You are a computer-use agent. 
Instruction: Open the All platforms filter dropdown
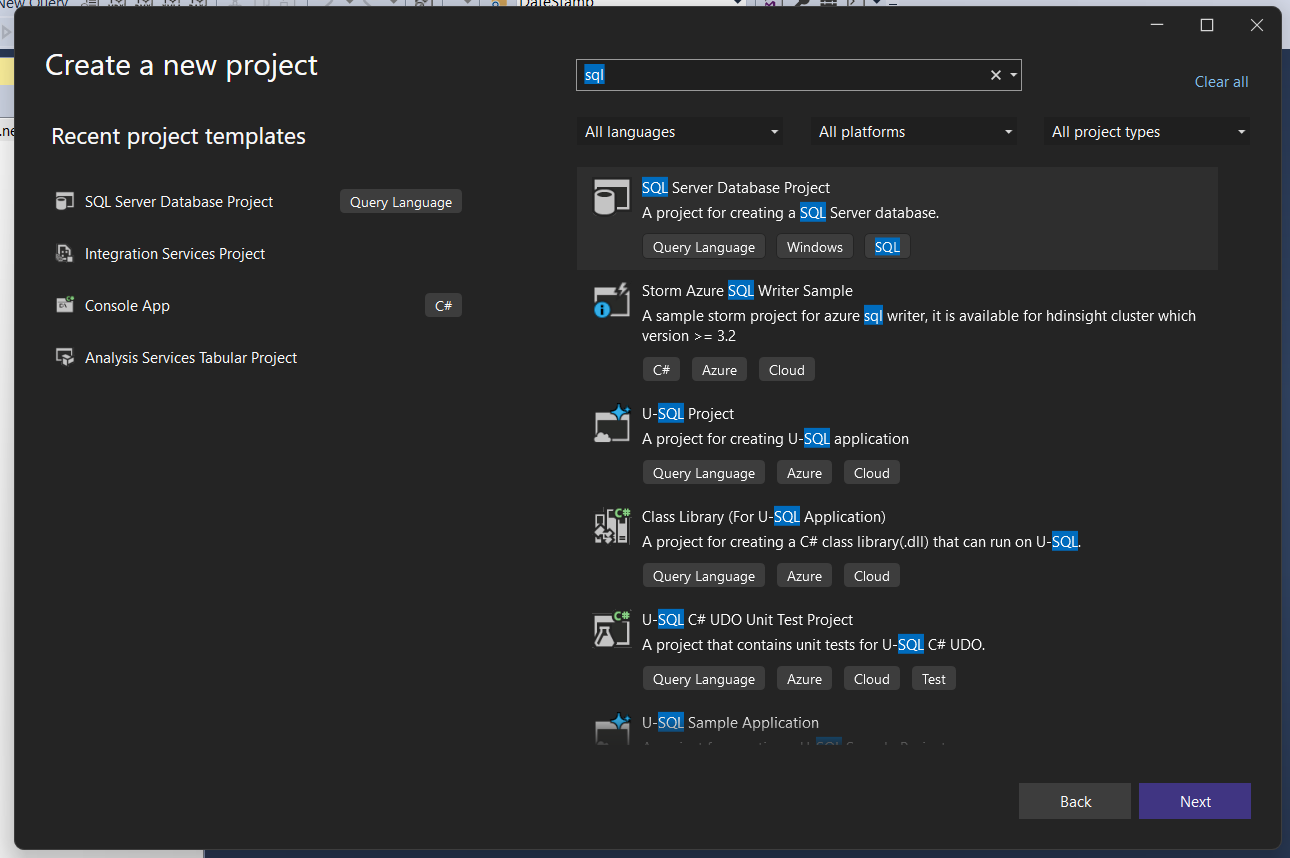[914, 132]
